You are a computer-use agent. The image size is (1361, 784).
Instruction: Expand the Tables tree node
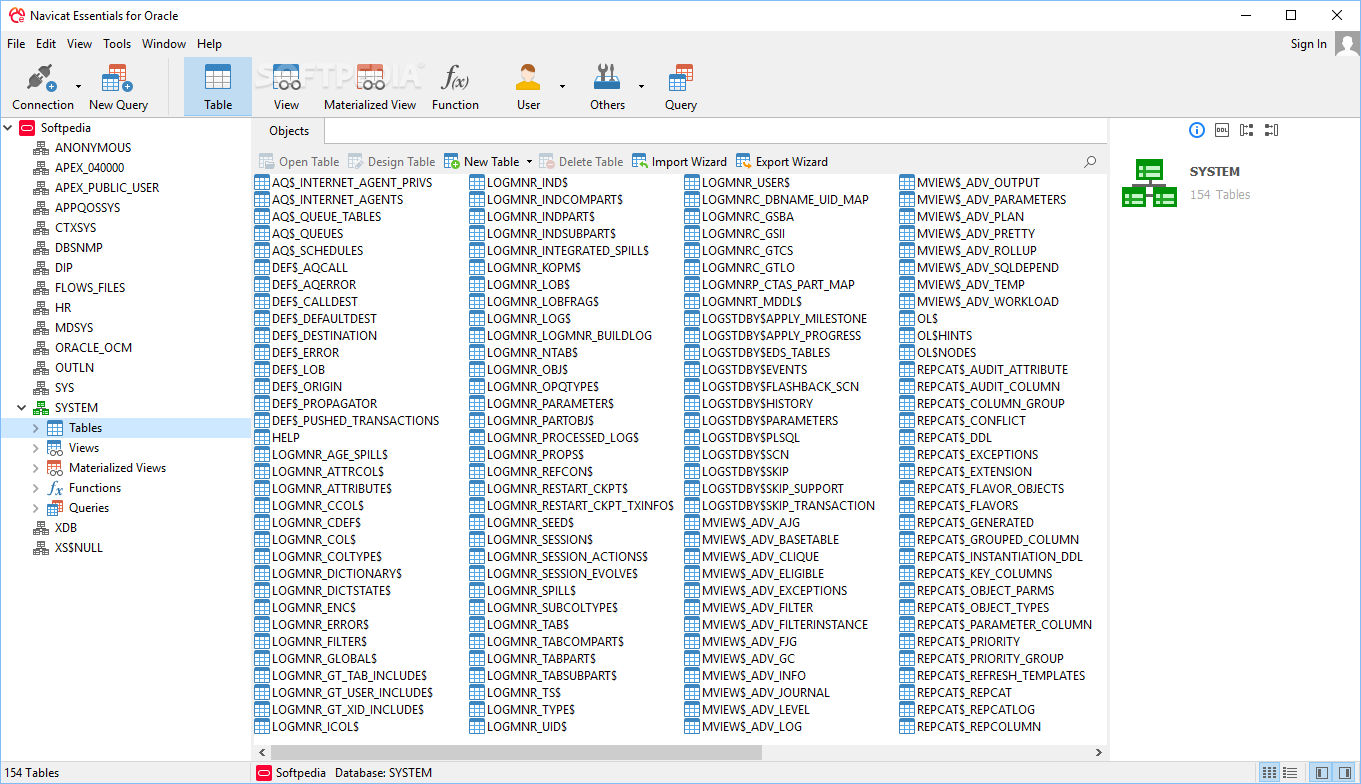36,428
